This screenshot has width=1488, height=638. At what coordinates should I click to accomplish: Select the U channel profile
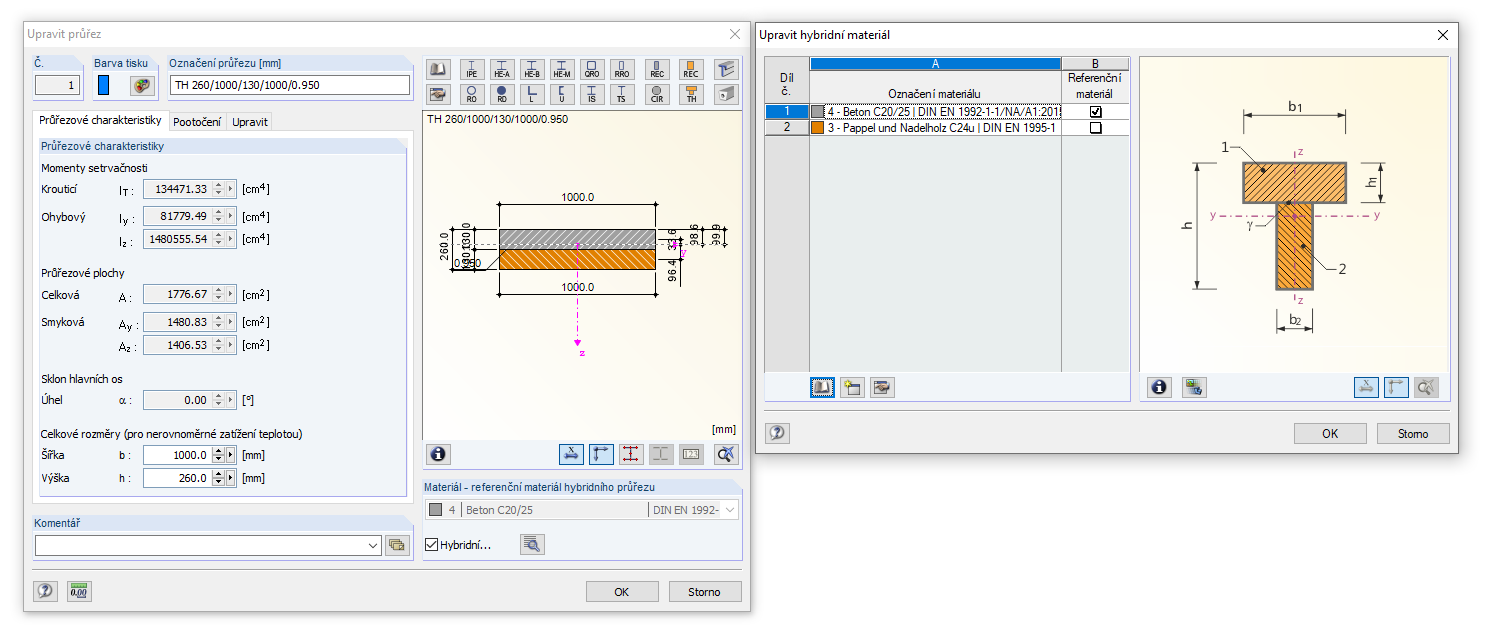click(562, 94)
